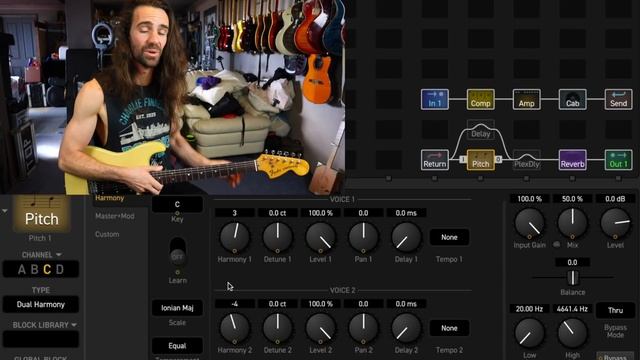The width and height of the screenshot is (640, 360).
Task: Click the Pan 2 knob
Action: pos(363,328)
